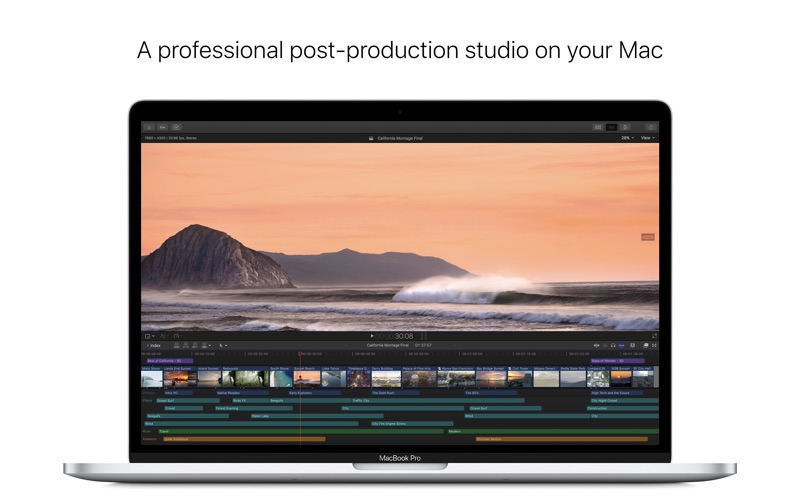This screenshot has height=500, width=800.
Task: Open the Keyword Editor key icon
Action: [x=162, y=127]
